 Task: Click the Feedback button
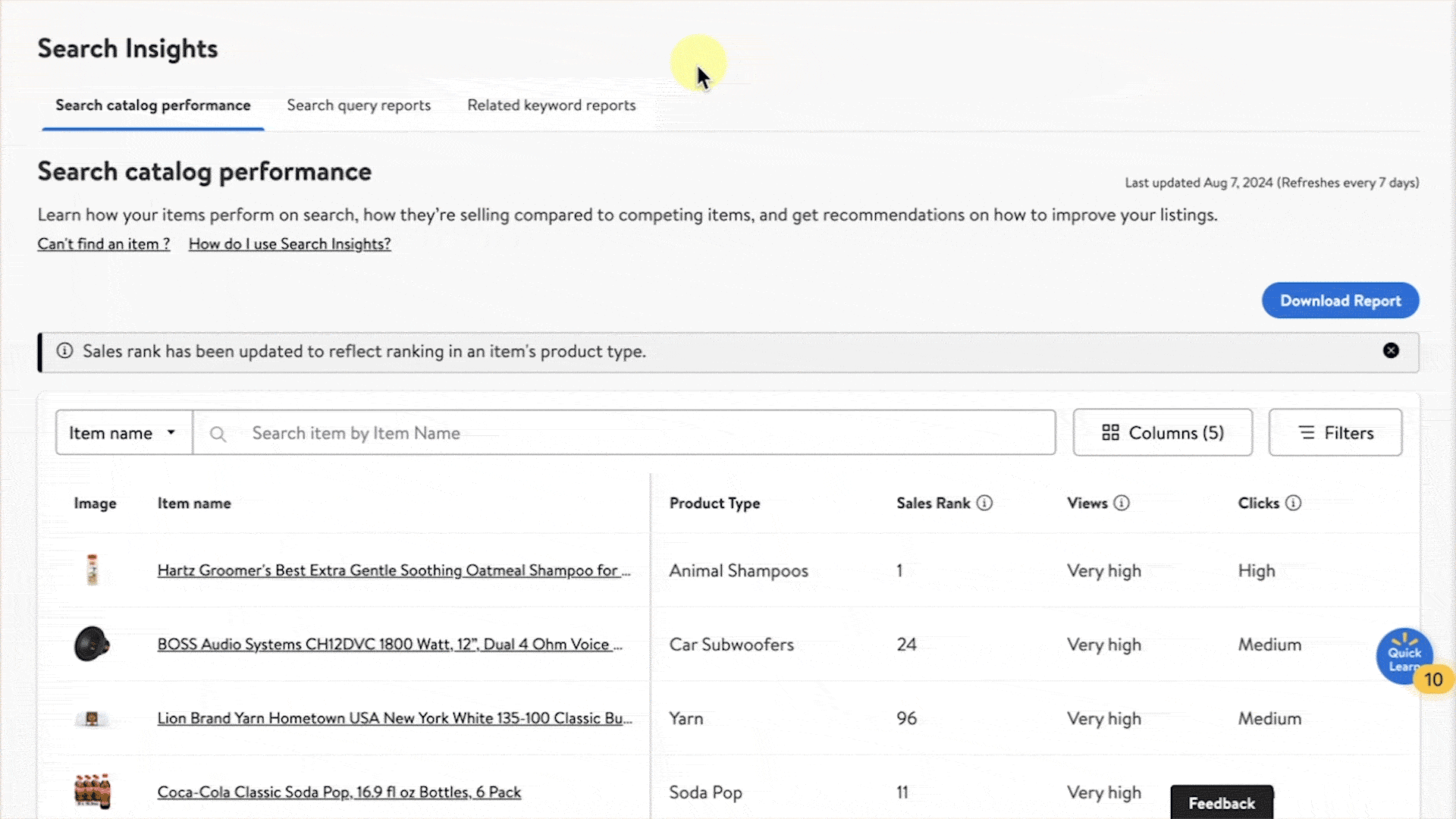[x=1222, y=802]
